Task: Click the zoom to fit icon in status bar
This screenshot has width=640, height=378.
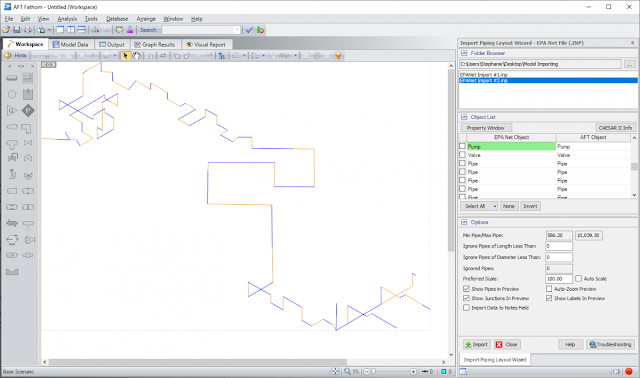Action: tap(336, 371)
